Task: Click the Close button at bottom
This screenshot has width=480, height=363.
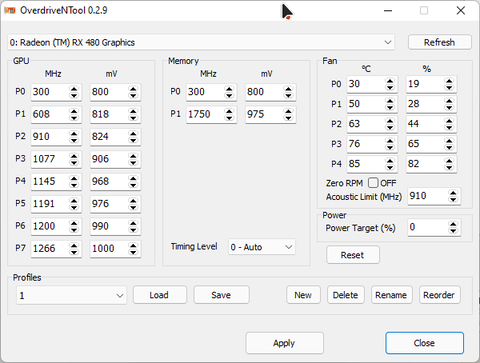Action: 424,343
